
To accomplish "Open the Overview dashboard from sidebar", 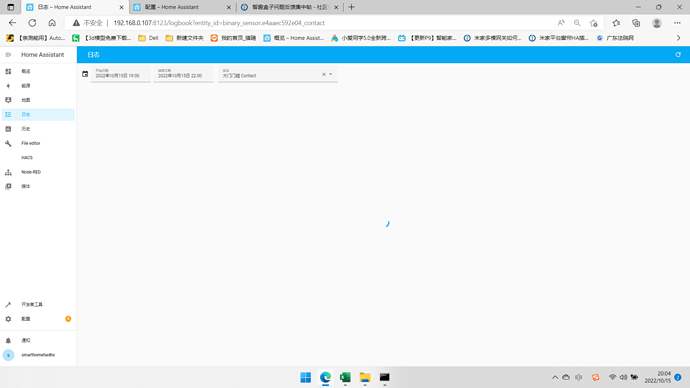I will click(38, 71).
